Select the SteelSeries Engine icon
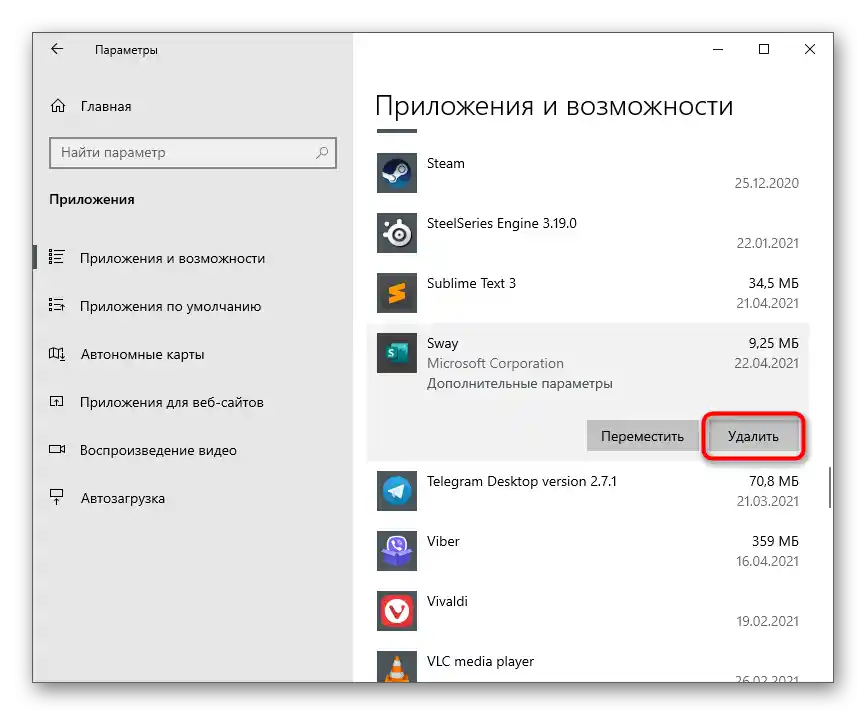This screenshot has height=715, width=866. [397, 233]
